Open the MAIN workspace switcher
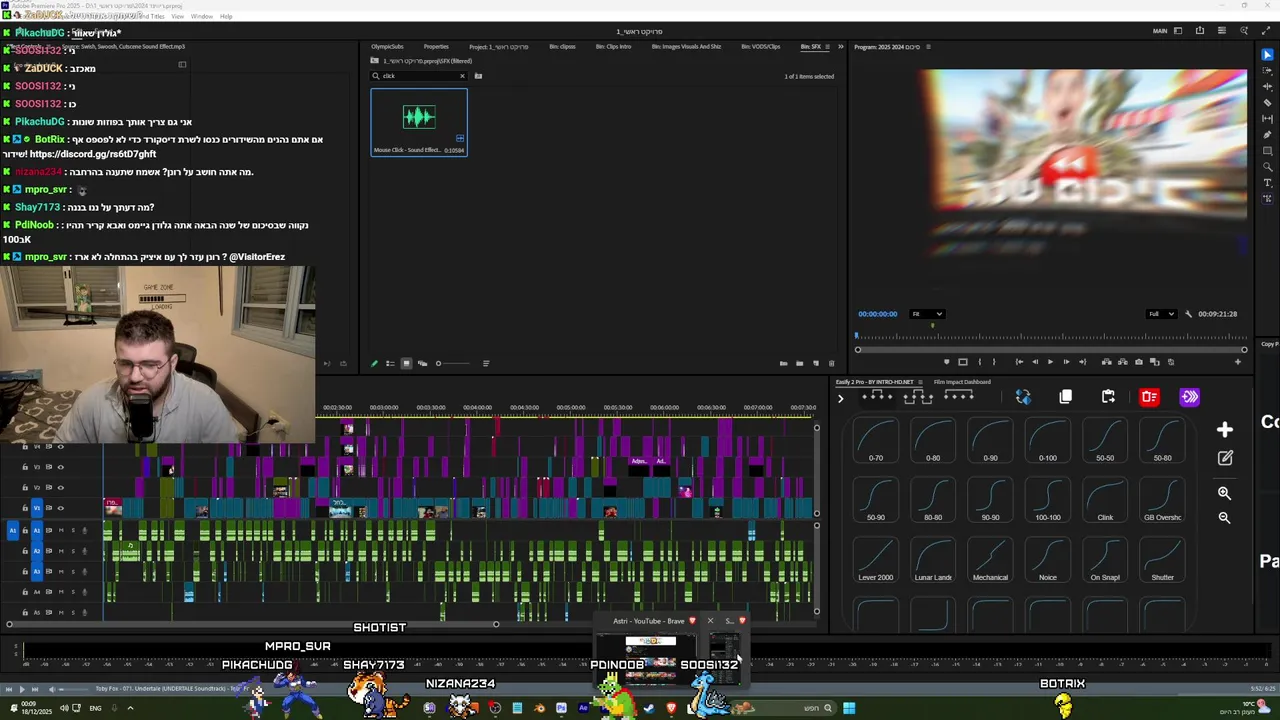This screenshot has height=720, width=1280. click(x=1160, y=31)
